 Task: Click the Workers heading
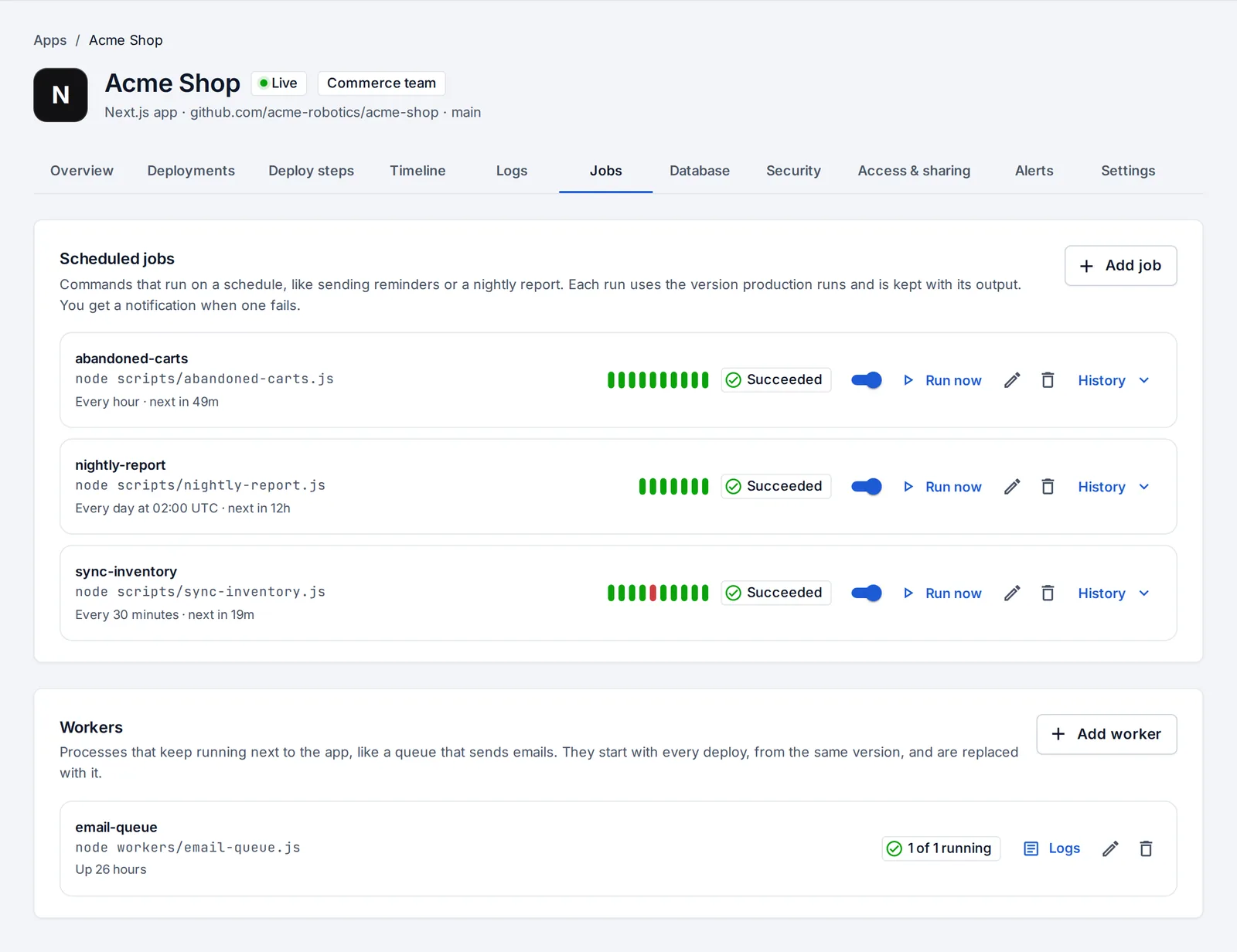click(91, 727)
